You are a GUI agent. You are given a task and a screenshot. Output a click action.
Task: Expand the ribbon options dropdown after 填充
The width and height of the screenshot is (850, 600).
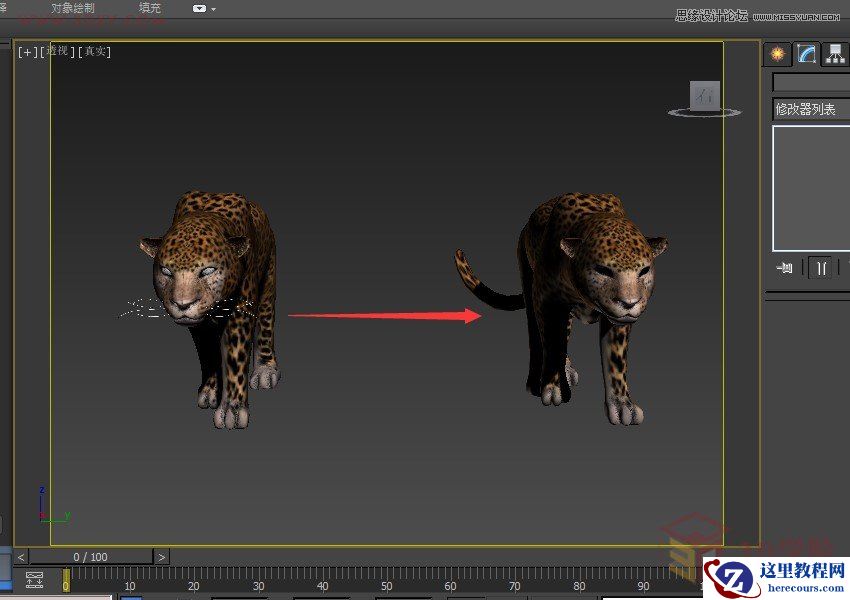(x=204, y=8)
